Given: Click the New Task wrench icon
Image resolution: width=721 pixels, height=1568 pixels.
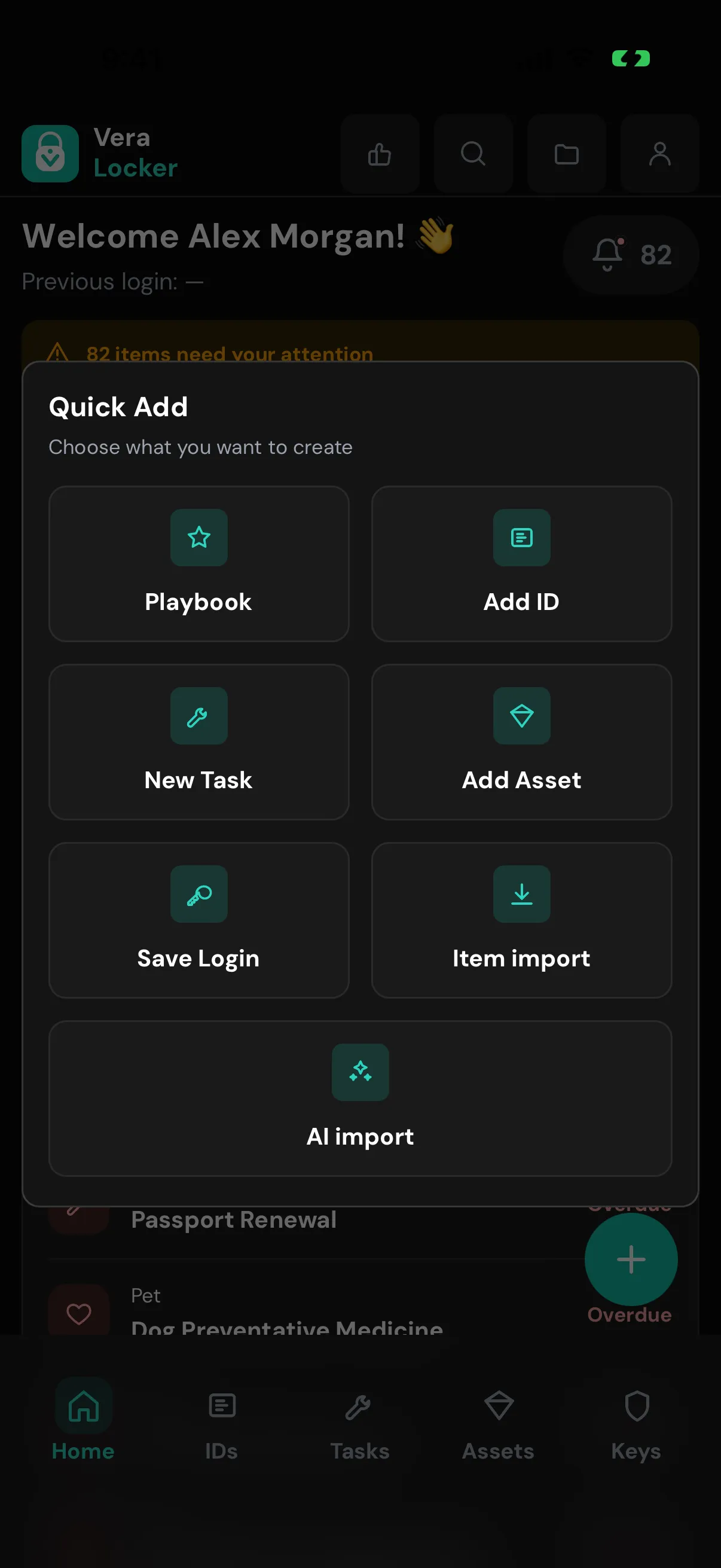Looking at the screenshot, I should 199,716.
